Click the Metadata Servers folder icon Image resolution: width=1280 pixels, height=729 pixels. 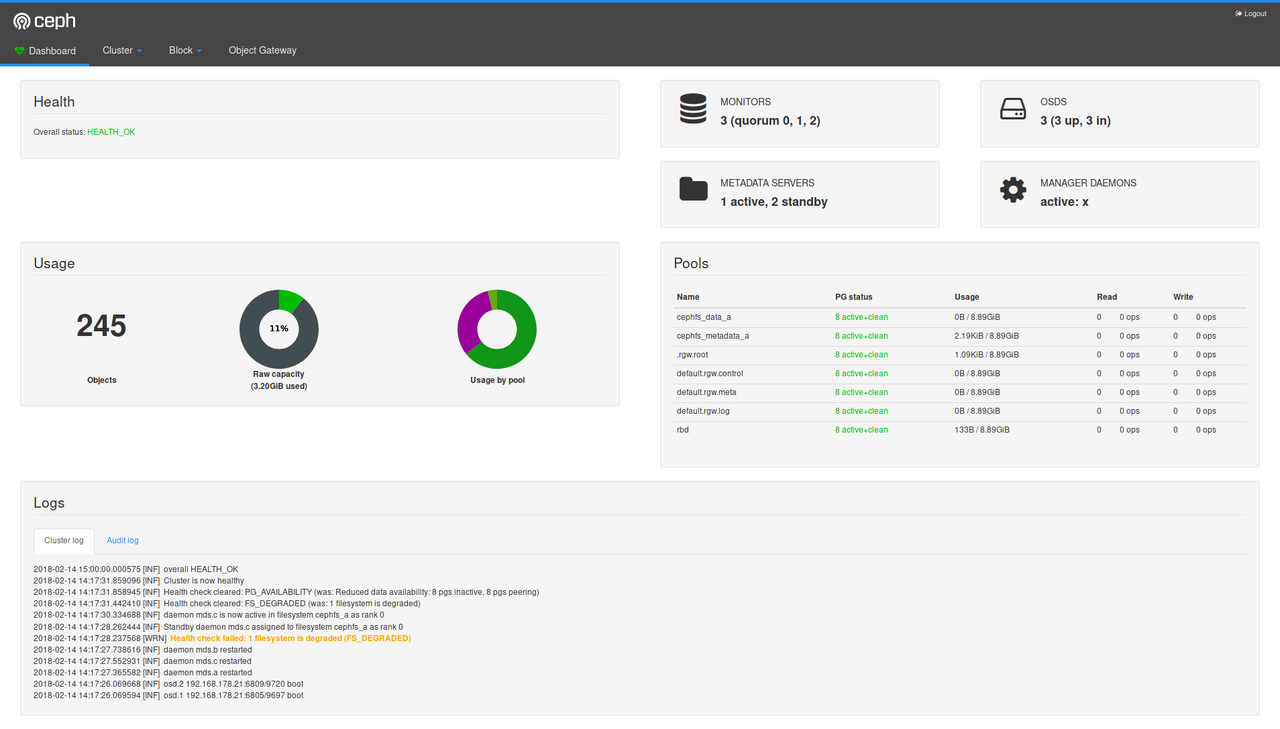693,189
